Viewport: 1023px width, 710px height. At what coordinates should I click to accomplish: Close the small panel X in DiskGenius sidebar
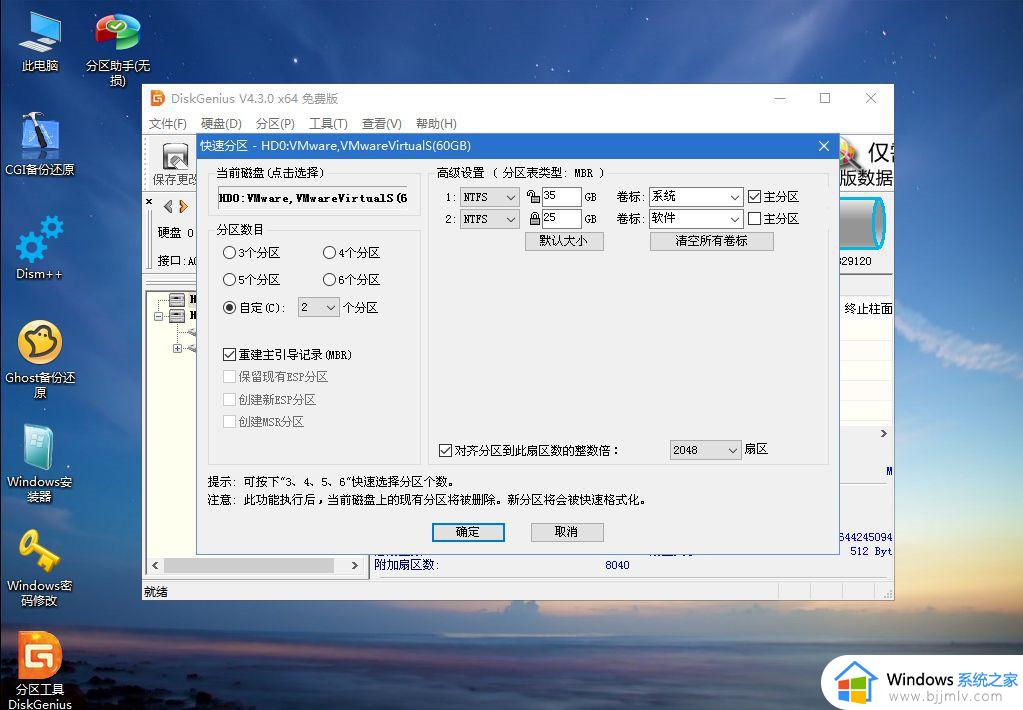149,202
